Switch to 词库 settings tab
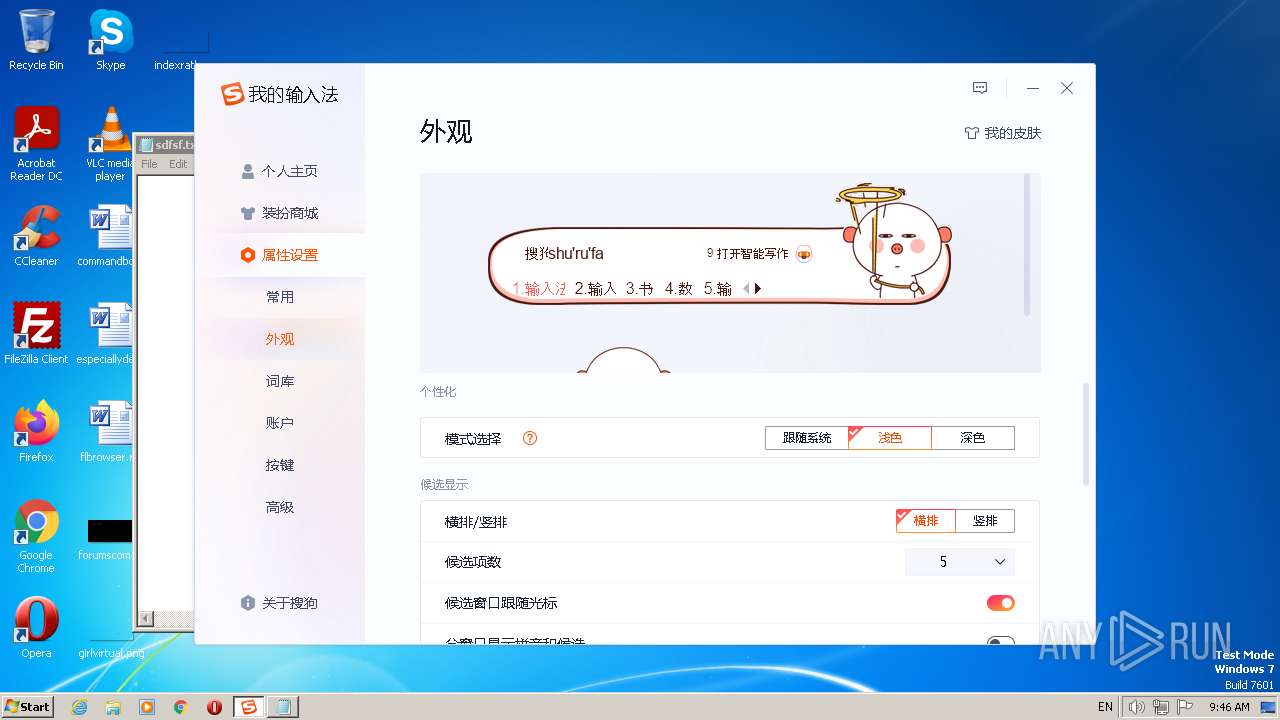1280x720 pixels. [280, 381]
